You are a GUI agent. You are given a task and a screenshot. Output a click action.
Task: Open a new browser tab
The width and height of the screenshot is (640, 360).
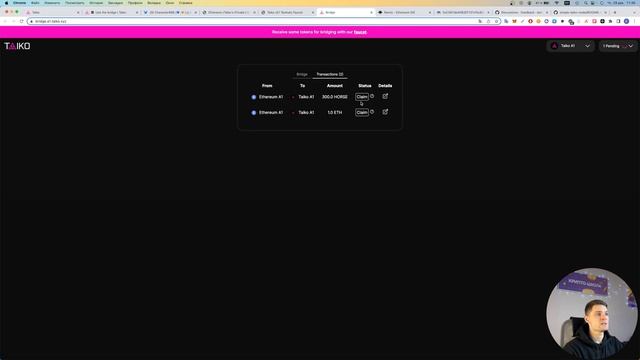point(615,12)
